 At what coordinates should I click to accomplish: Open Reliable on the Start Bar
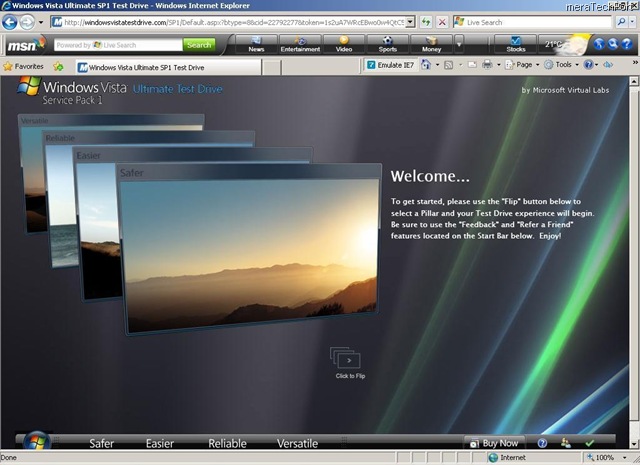click(227, 443)
